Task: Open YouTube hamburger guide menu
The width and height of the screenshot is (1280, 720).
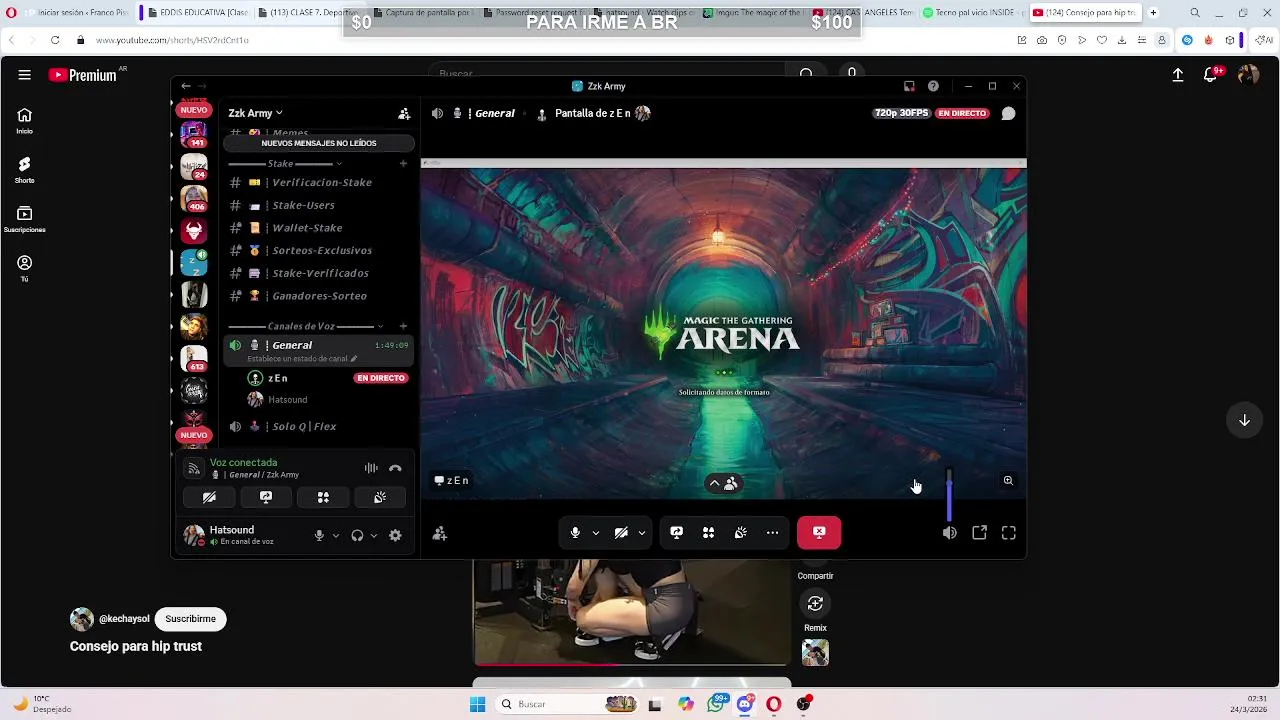Action: [24, 75]
